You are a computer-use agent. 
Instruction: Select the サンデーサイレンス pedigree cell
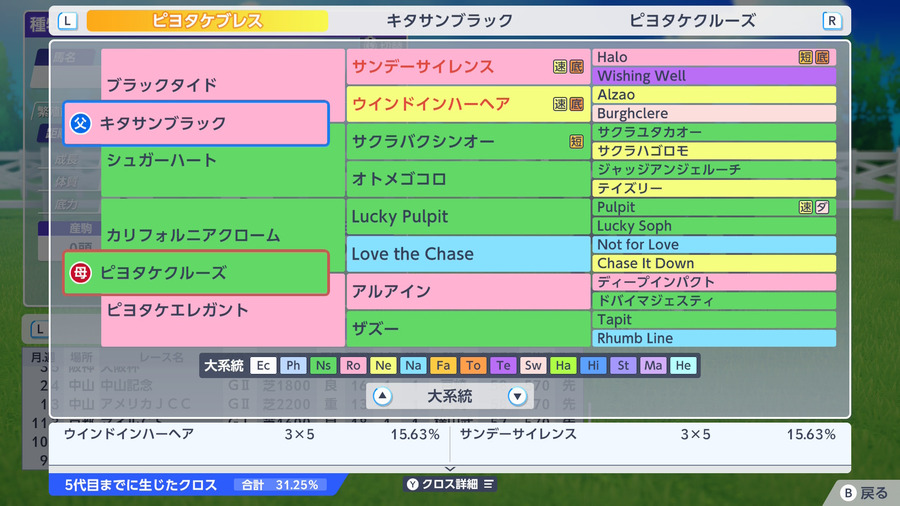pos(468,67)
